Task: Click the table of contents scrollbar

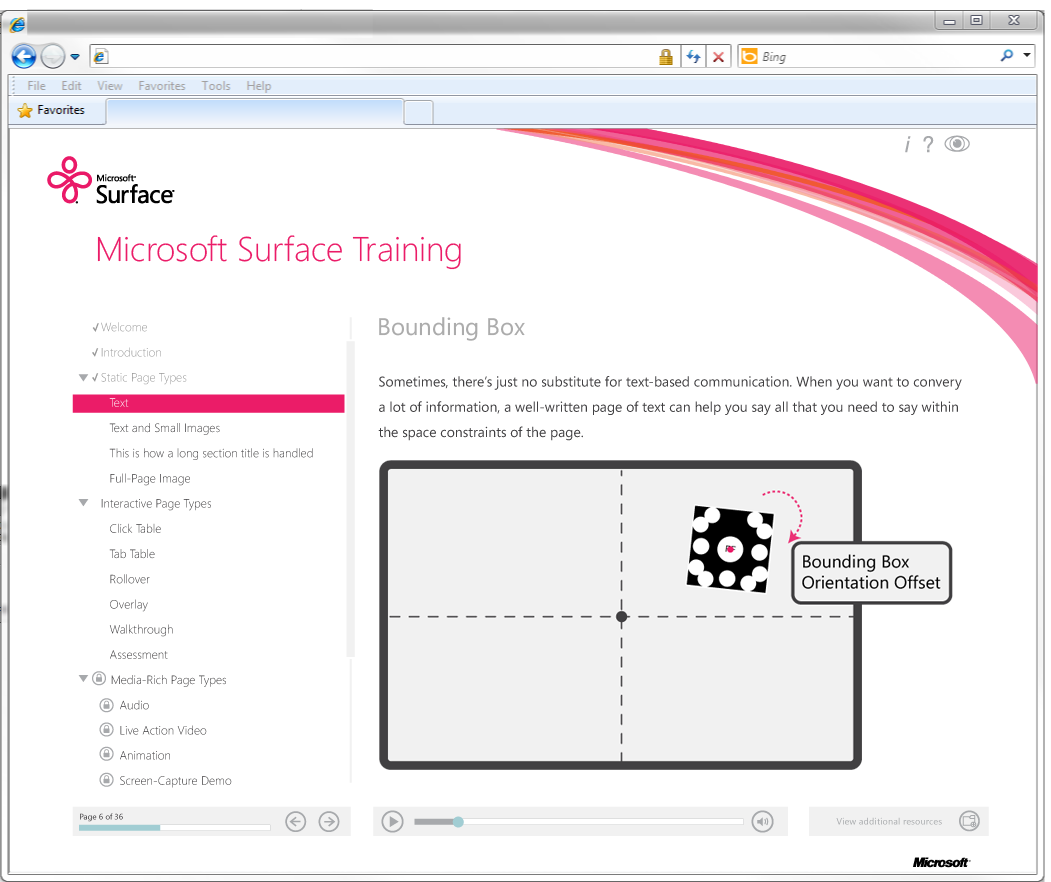Action: (x=350, y=499)
